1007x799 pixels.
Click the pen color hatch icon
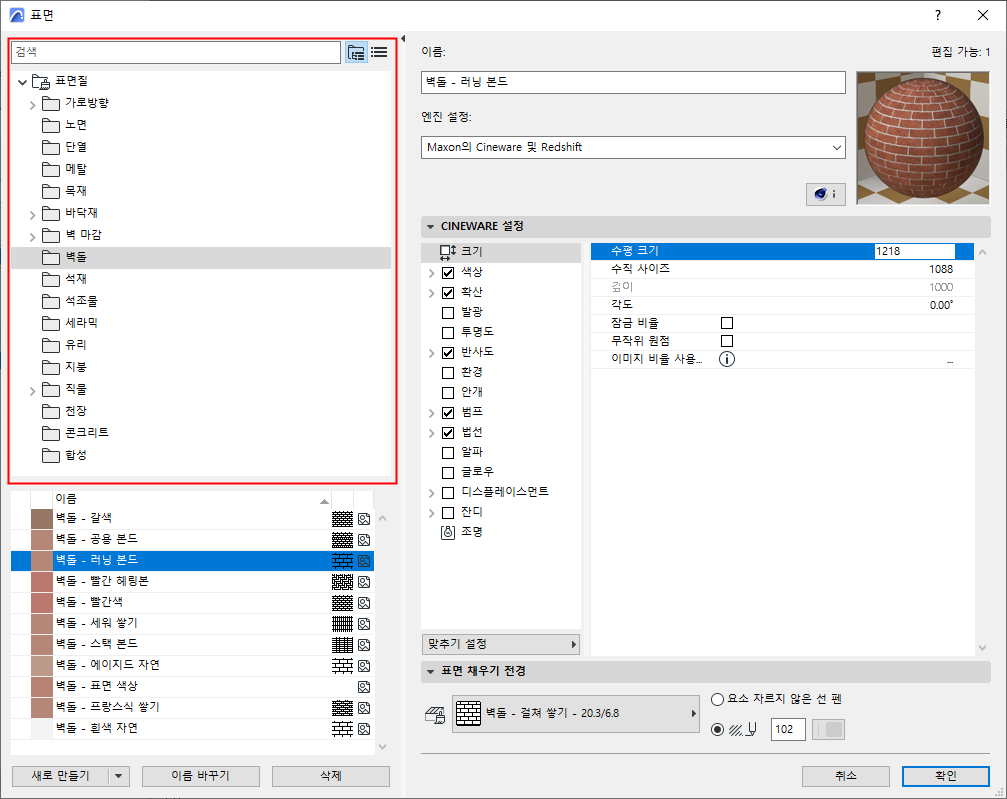(743, 730)
